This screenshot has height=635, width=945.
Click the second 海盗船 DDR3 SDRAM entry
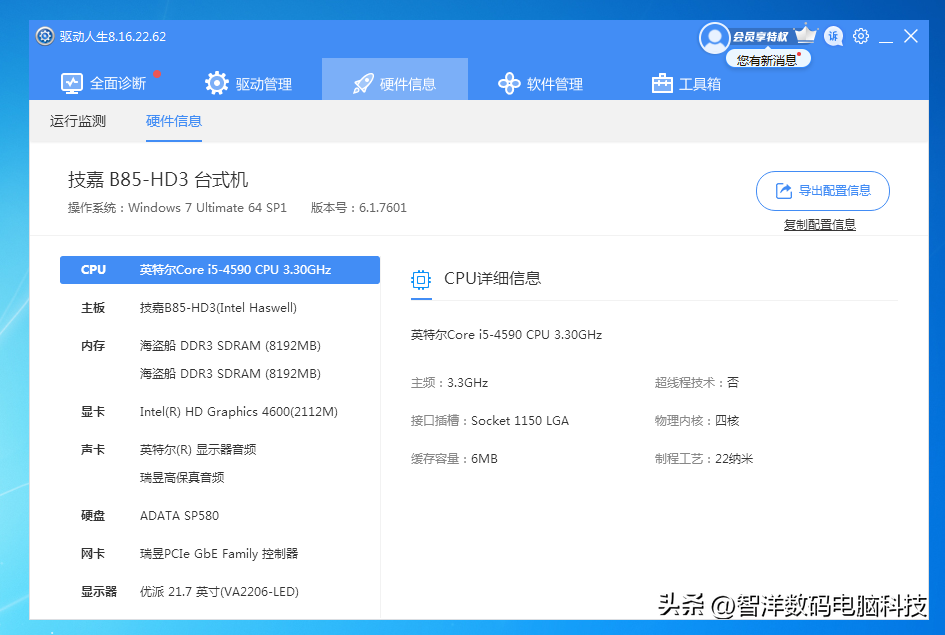click(x=230, y=374)
